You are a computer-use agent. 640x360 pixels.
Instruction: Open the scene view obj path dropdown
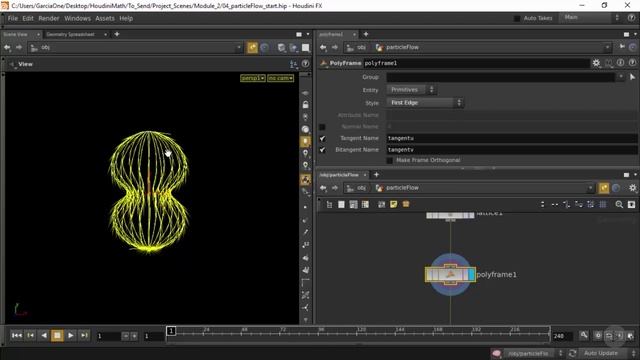click(x=239, y=48)
